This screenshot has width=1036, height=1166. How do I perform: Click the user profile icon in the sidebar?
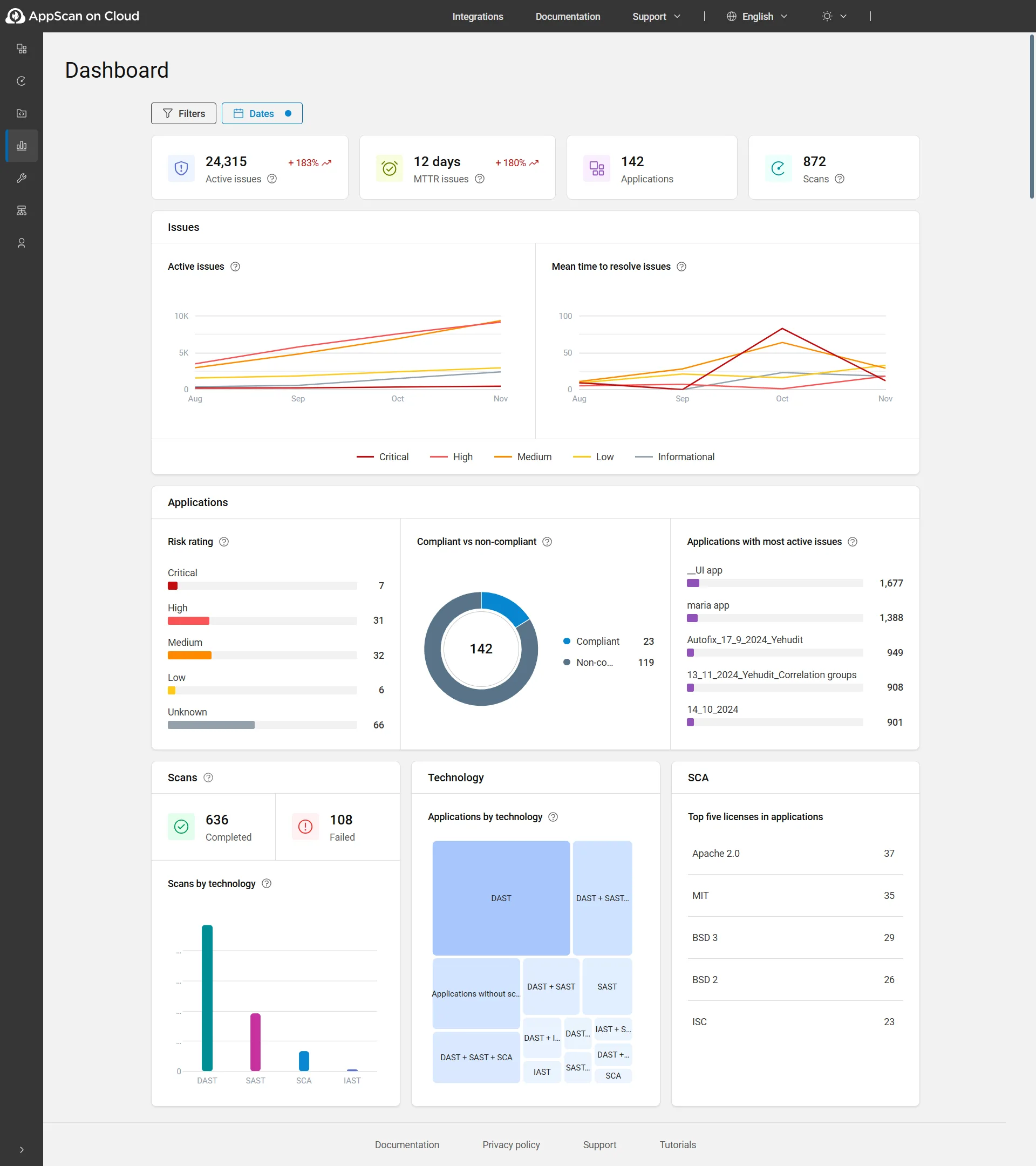(21, 242)
